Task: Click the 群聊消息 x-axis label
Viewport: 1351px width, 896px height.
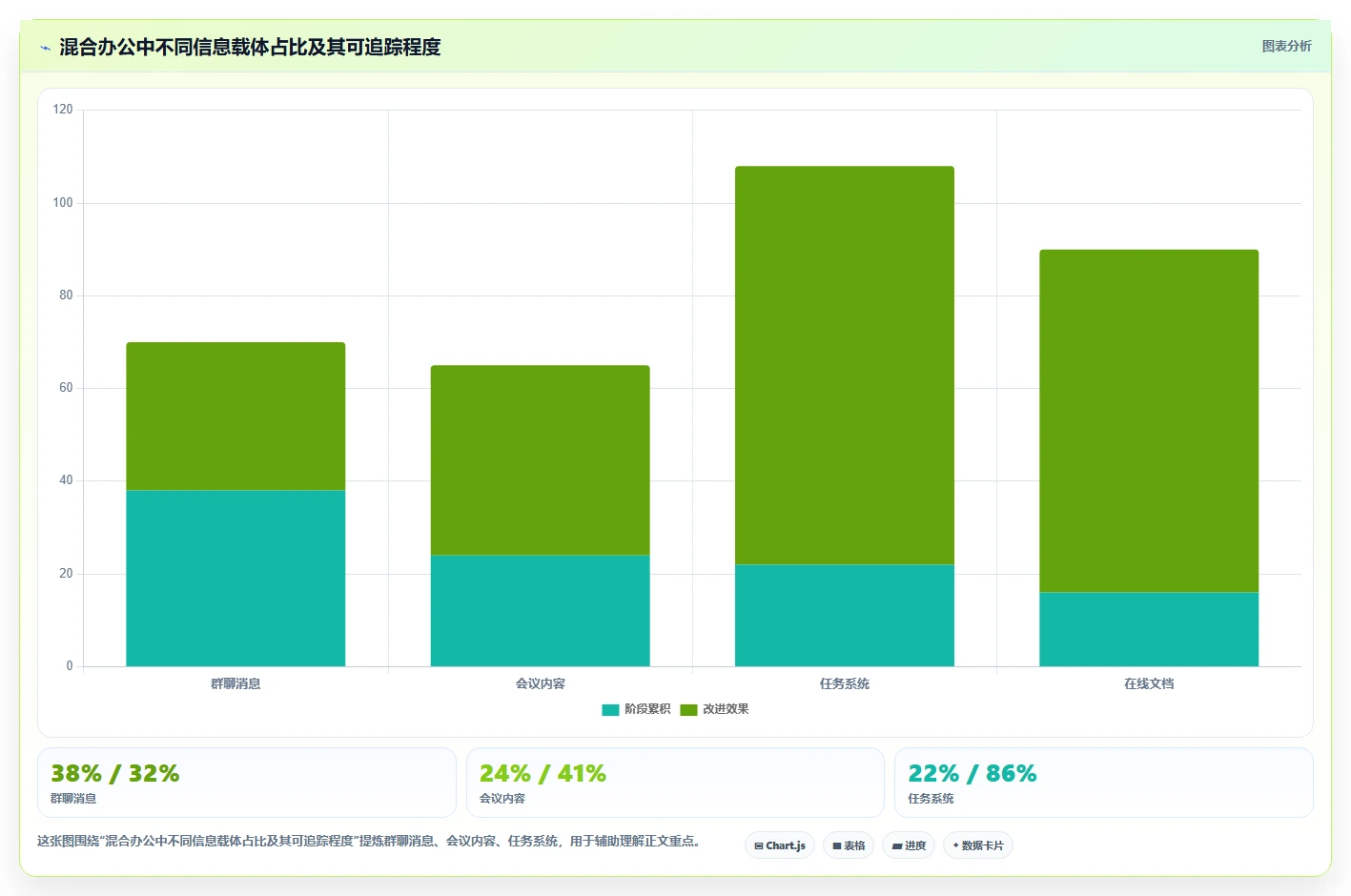Action: [x=235, y=683]
